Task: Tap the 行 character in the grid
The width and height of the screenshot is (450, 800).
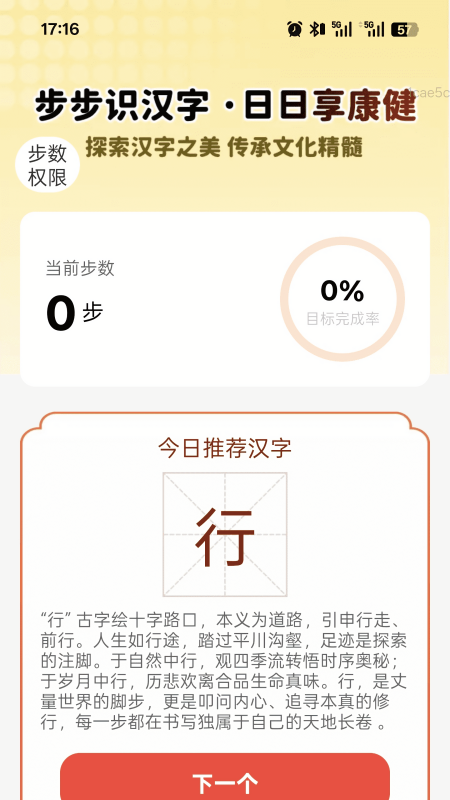Action: point(225,535)
